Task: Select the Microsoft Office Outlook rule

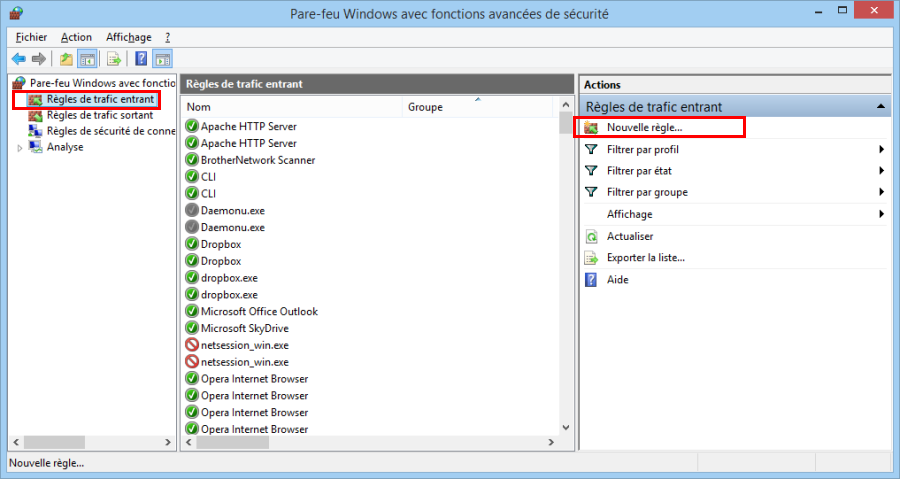Action: 259,311
